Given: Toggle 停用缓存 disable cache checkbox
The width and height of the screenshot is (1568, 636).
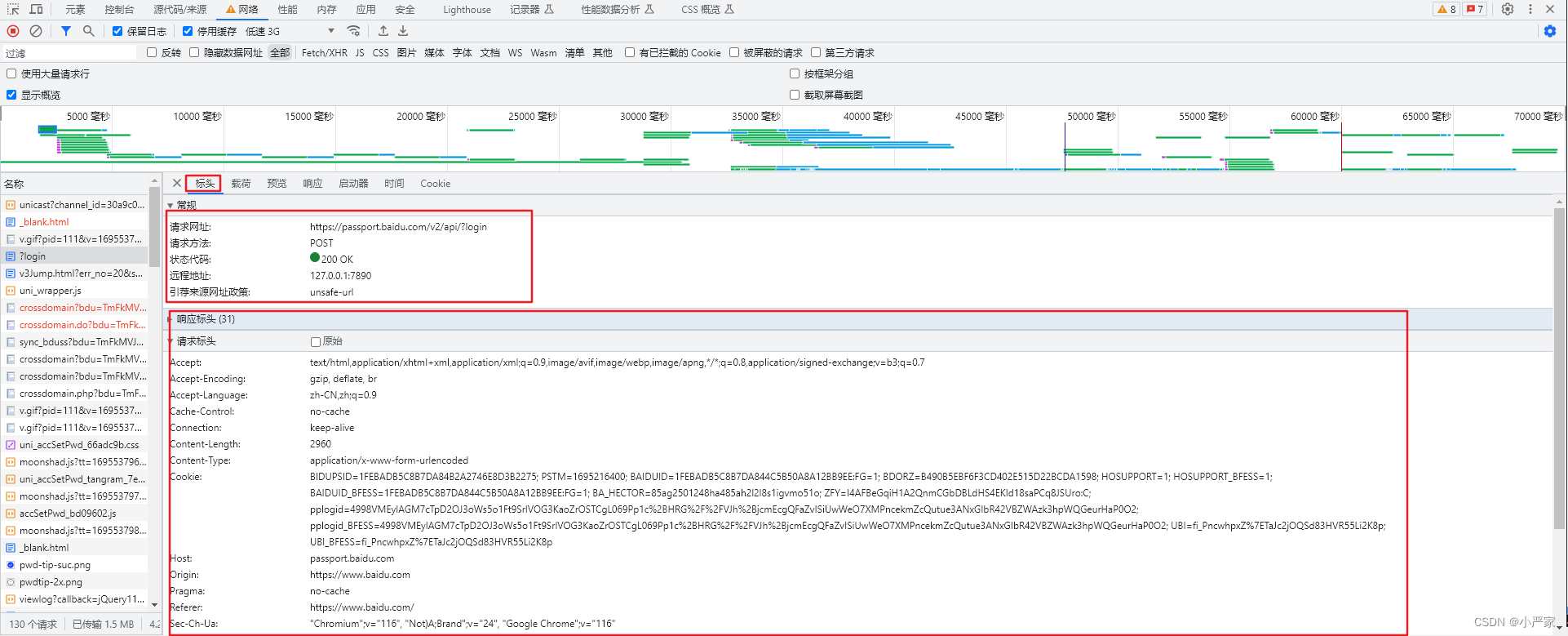Looking at the screenshot, I should pos(188,31).
